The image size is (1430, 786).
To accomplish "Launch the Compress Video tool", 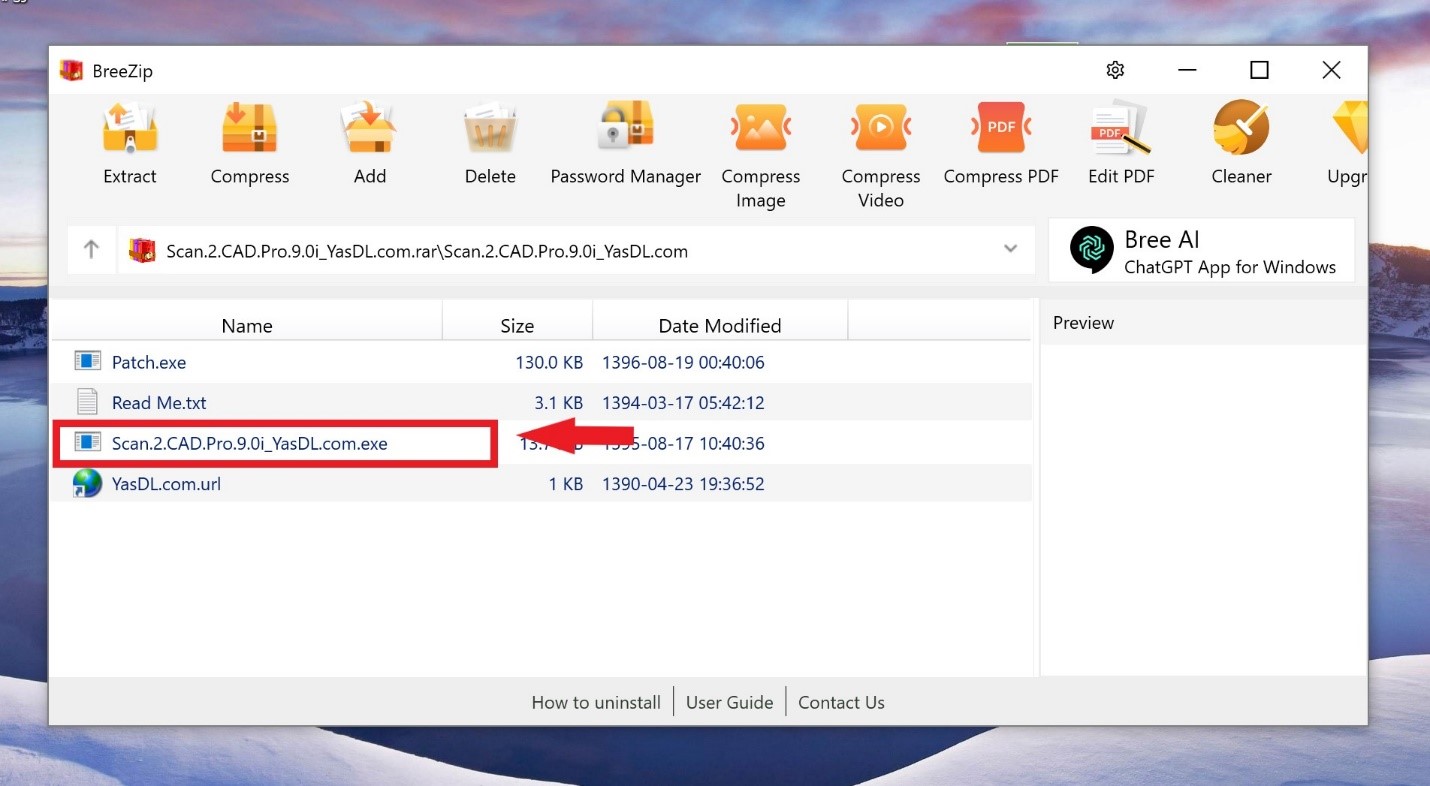I will click(881, 127).
